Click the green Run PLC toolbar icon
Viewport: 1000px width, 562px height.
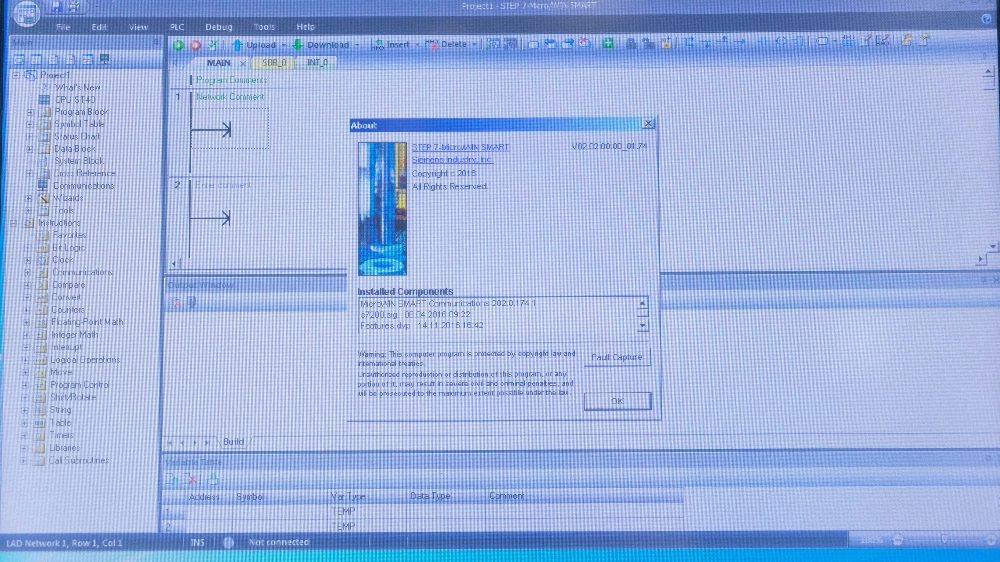coord(178,45)
